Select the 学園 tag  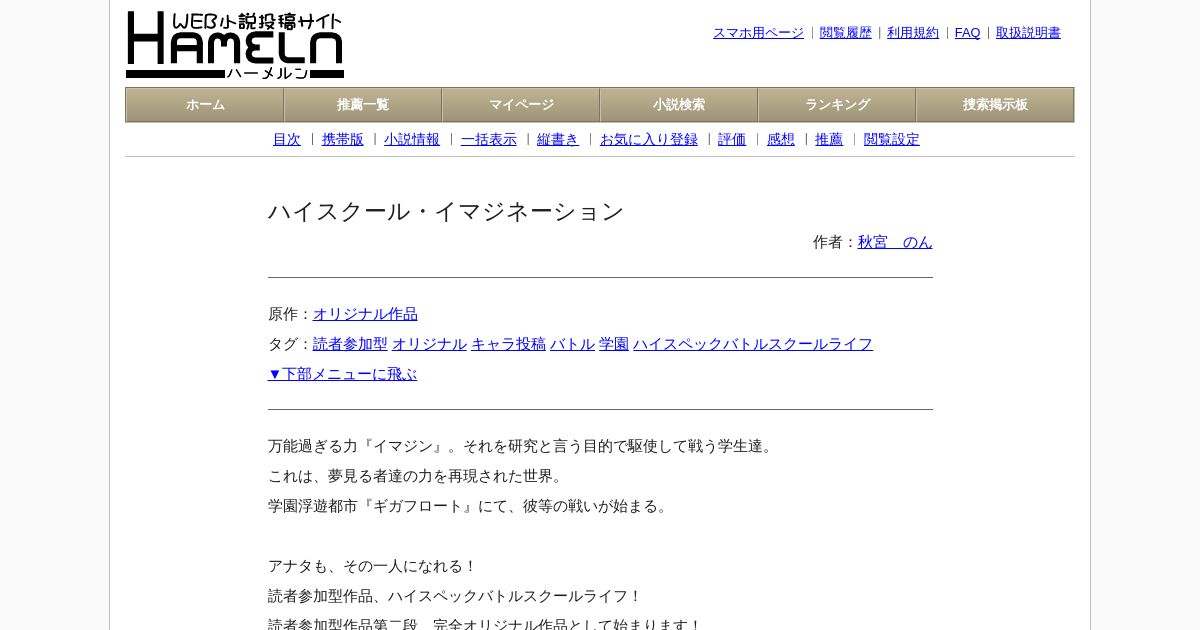(x=614, y=344)
